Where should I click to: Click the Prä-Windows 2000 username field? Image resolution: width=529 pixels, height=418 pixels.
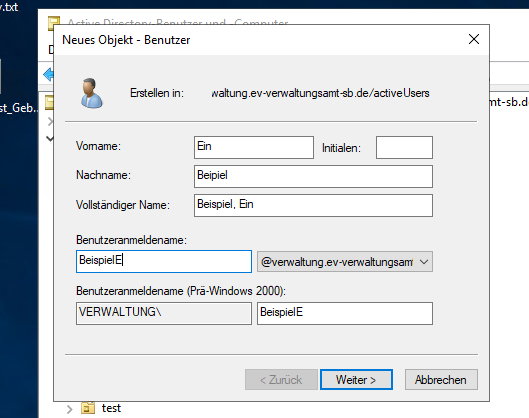(x=344, y=313)
